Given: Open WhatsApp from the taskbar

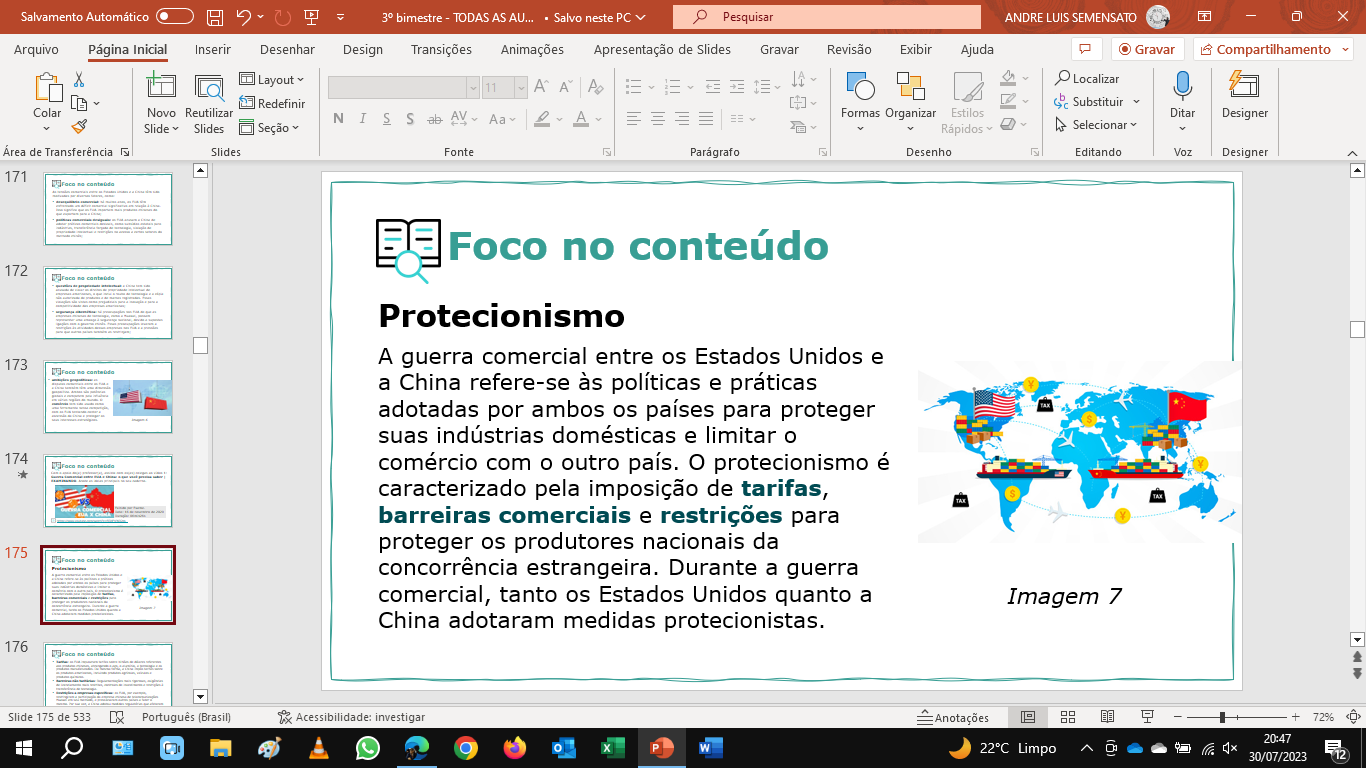Looking at the screenshot, I should pyautogui.click(x=367, y=747).
